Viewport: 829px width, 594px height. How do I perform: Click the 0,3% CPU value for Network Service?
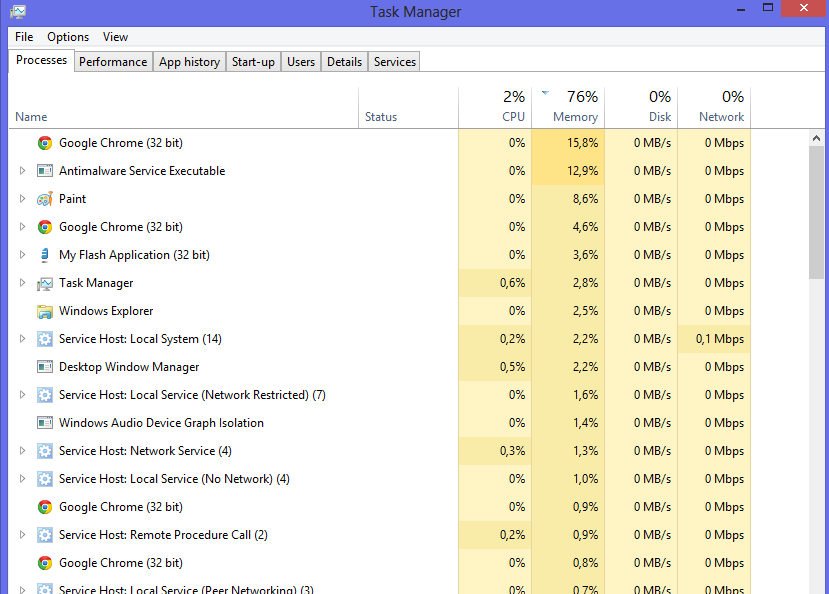click(512, 451)
